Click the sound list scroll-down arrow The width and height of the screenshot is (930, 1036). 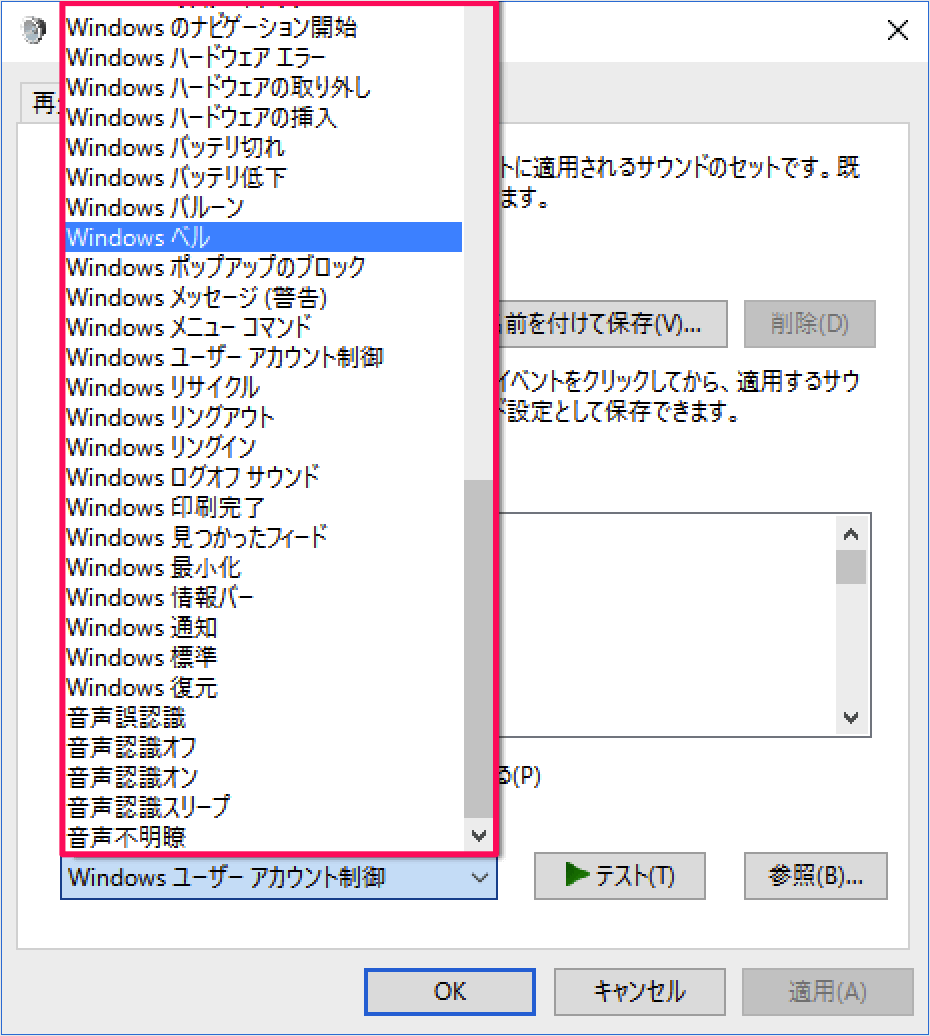pyautogui.click(x=478, y=836)
